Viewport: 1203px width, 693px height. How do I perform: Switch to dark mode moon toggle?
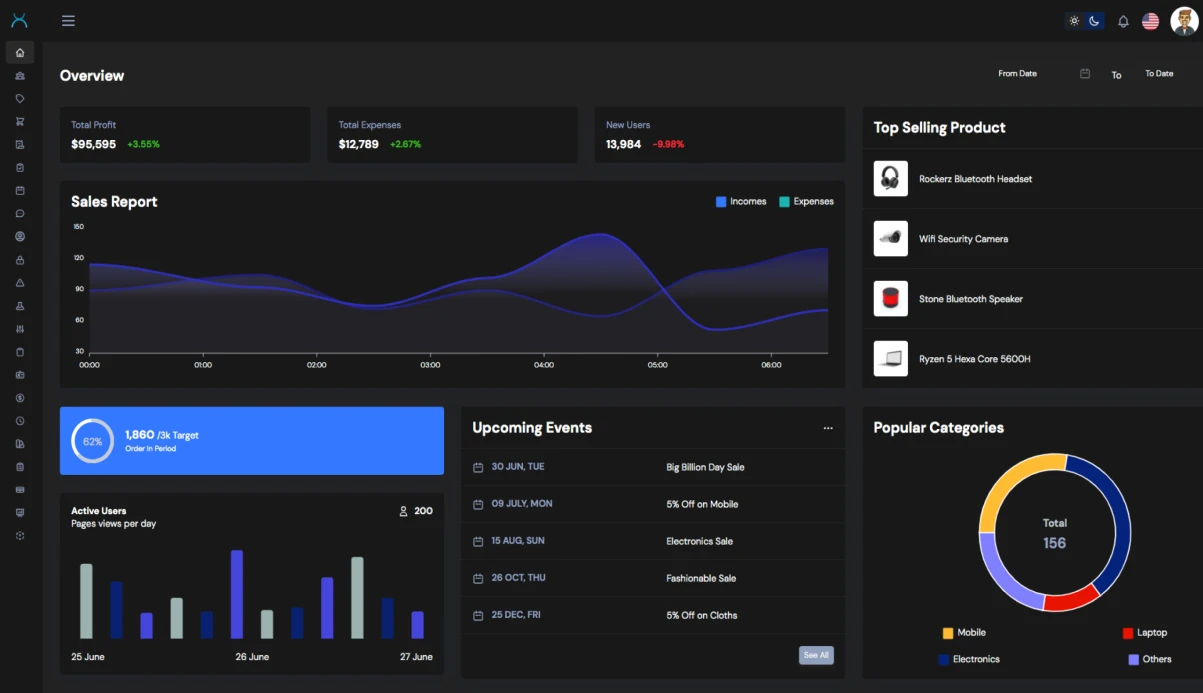tap(1095, 21)
